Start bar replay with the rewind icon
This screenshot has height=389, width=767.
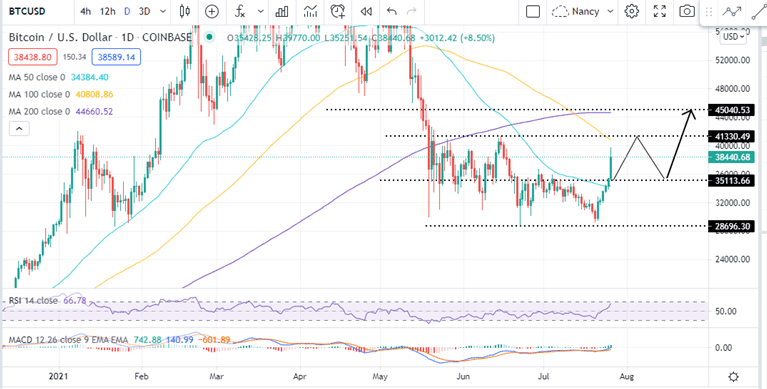coord(366,11)
